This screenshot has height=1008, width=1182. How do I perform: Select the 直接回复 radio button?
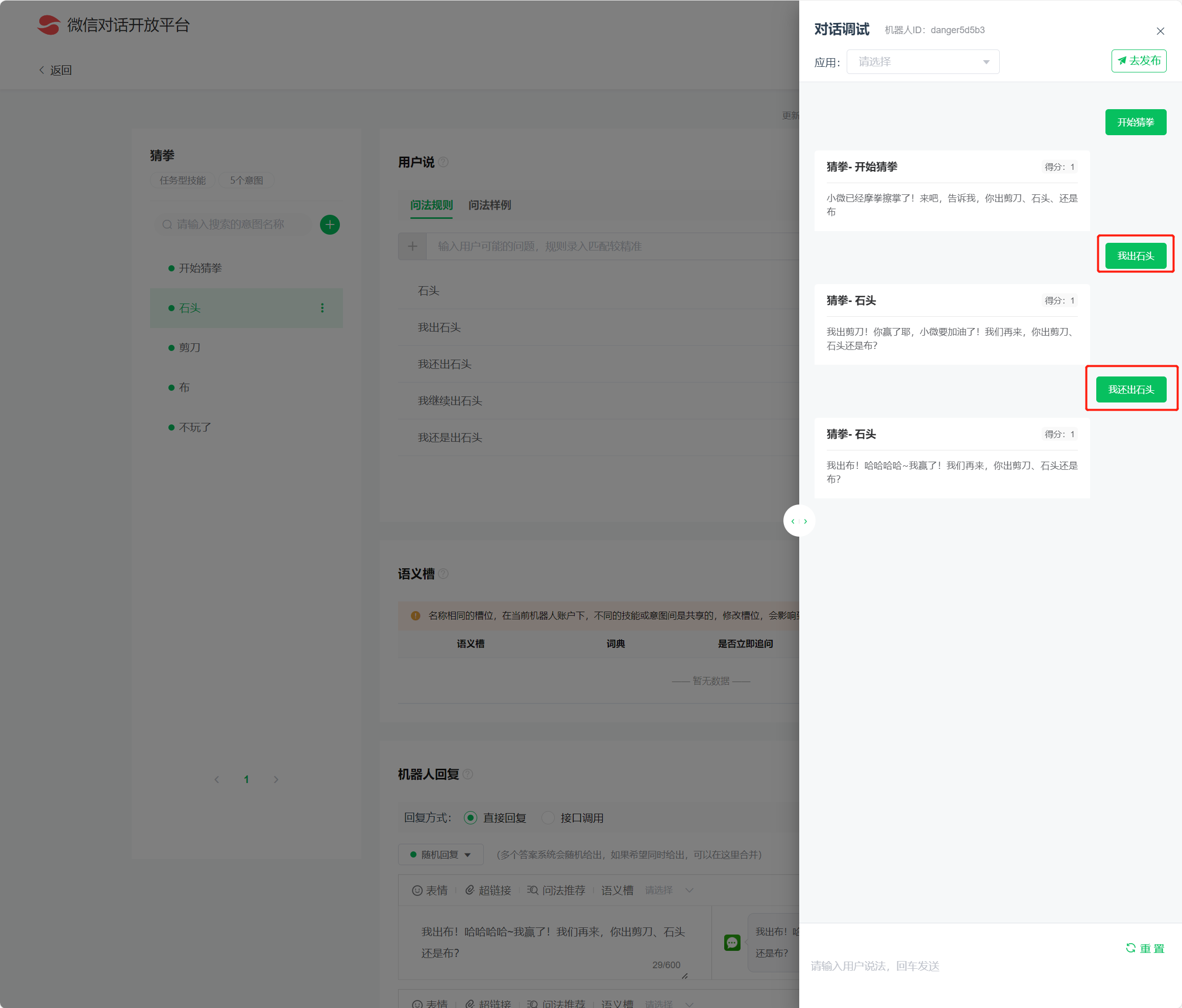coord(471,818)
